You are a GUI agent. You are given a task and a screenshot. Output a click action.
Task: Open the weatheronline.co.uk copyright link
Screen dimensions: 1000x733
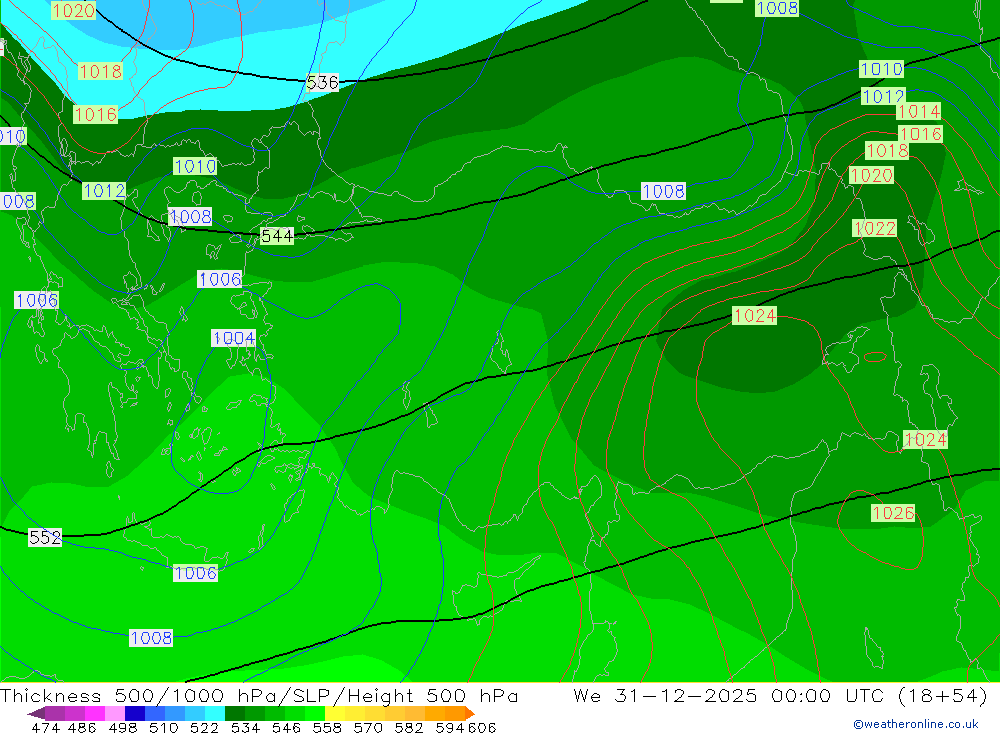point(916,724)
